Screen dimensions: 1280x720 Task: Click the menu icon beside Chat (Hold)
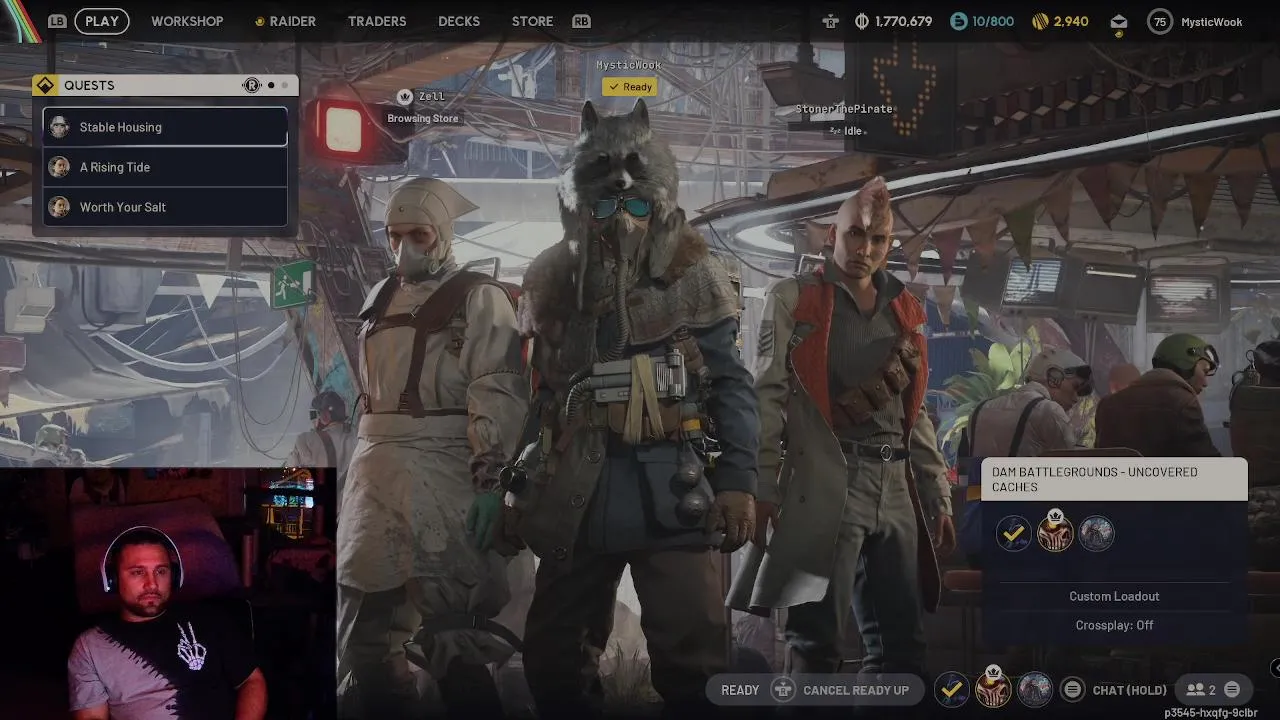click(1073, 689)
